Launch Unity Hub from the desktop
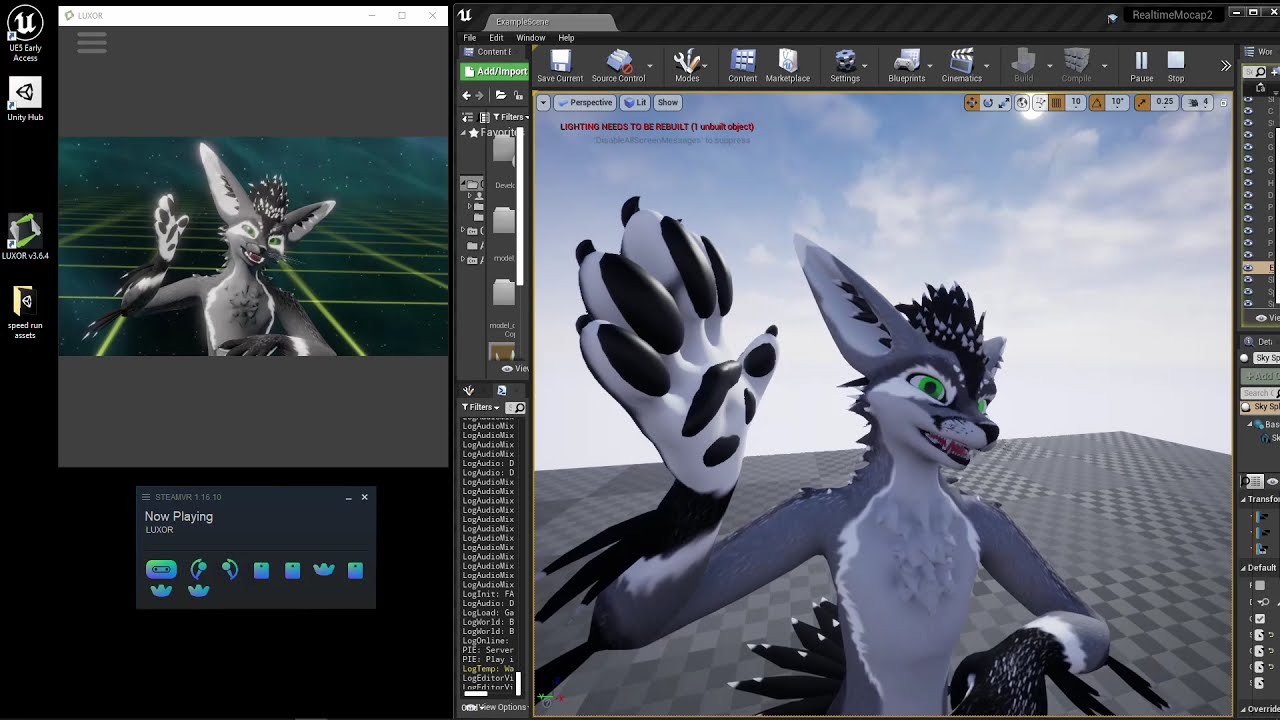 [25, 99]
